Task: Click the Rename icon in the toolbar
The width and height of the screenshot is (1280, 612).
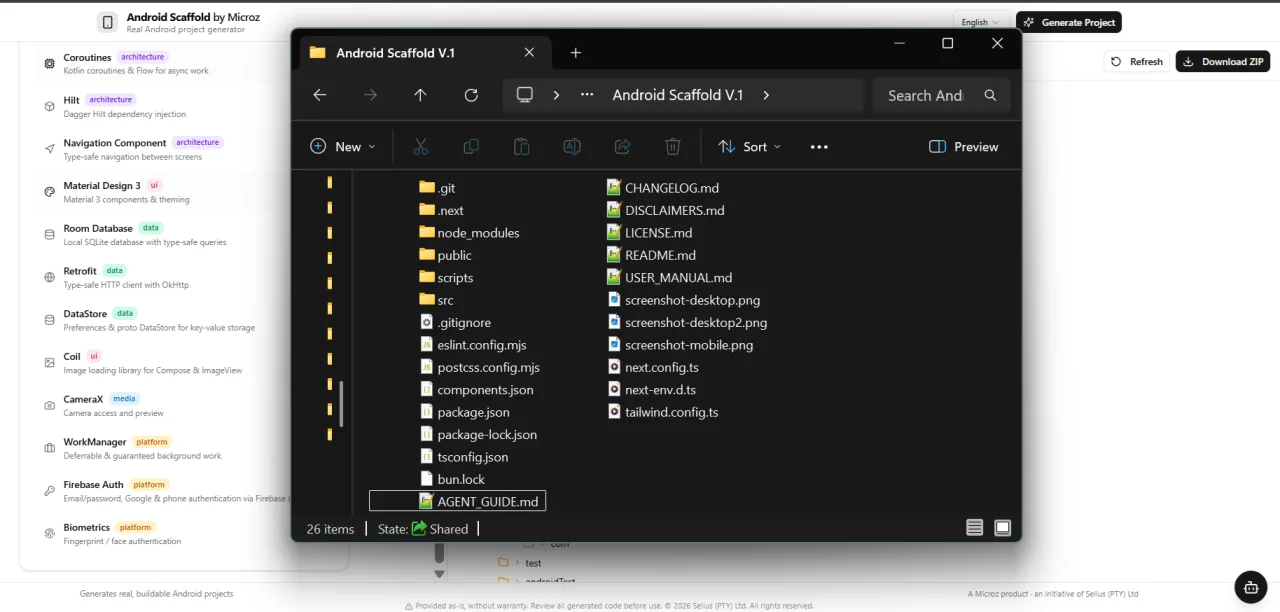Action: (572, 147)
